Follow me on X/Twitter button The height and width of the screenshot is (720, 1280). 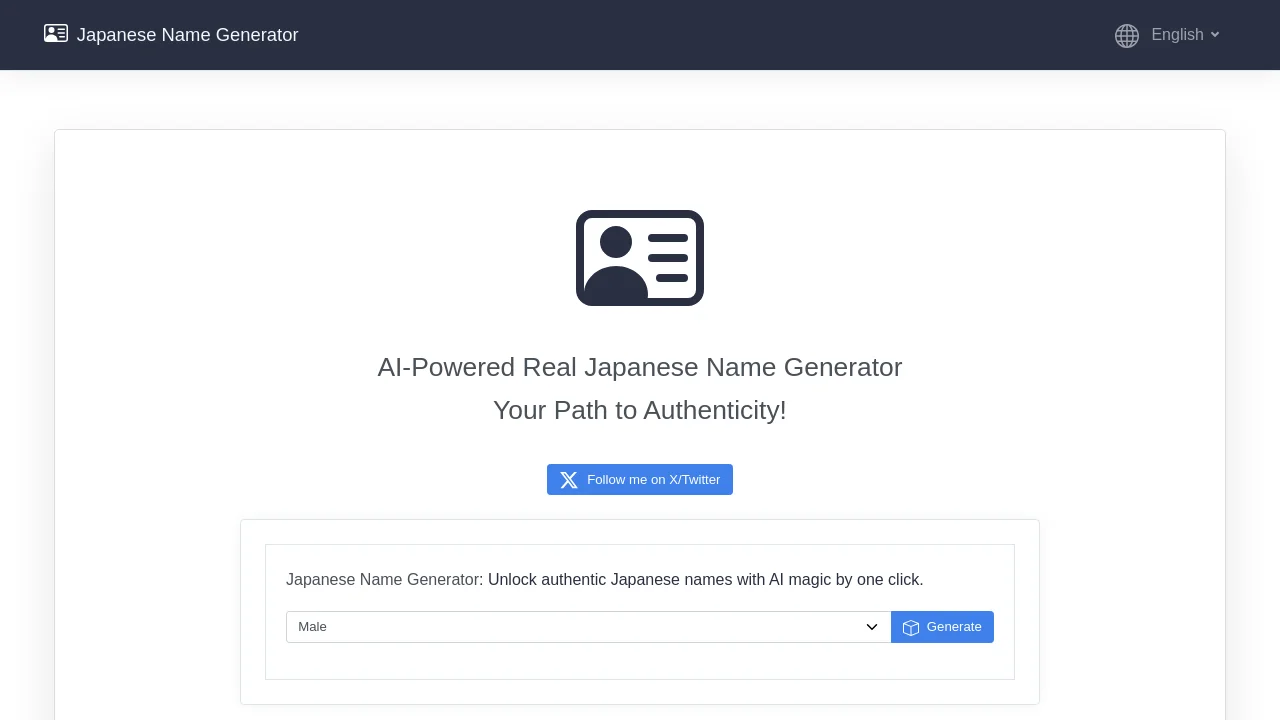click(640, 479)
